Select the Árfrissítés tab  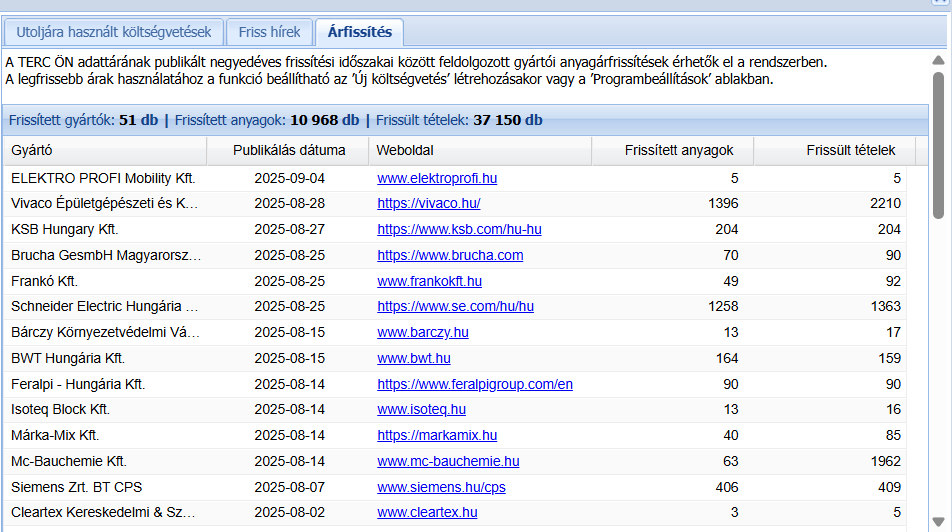[x=359, y=32]
